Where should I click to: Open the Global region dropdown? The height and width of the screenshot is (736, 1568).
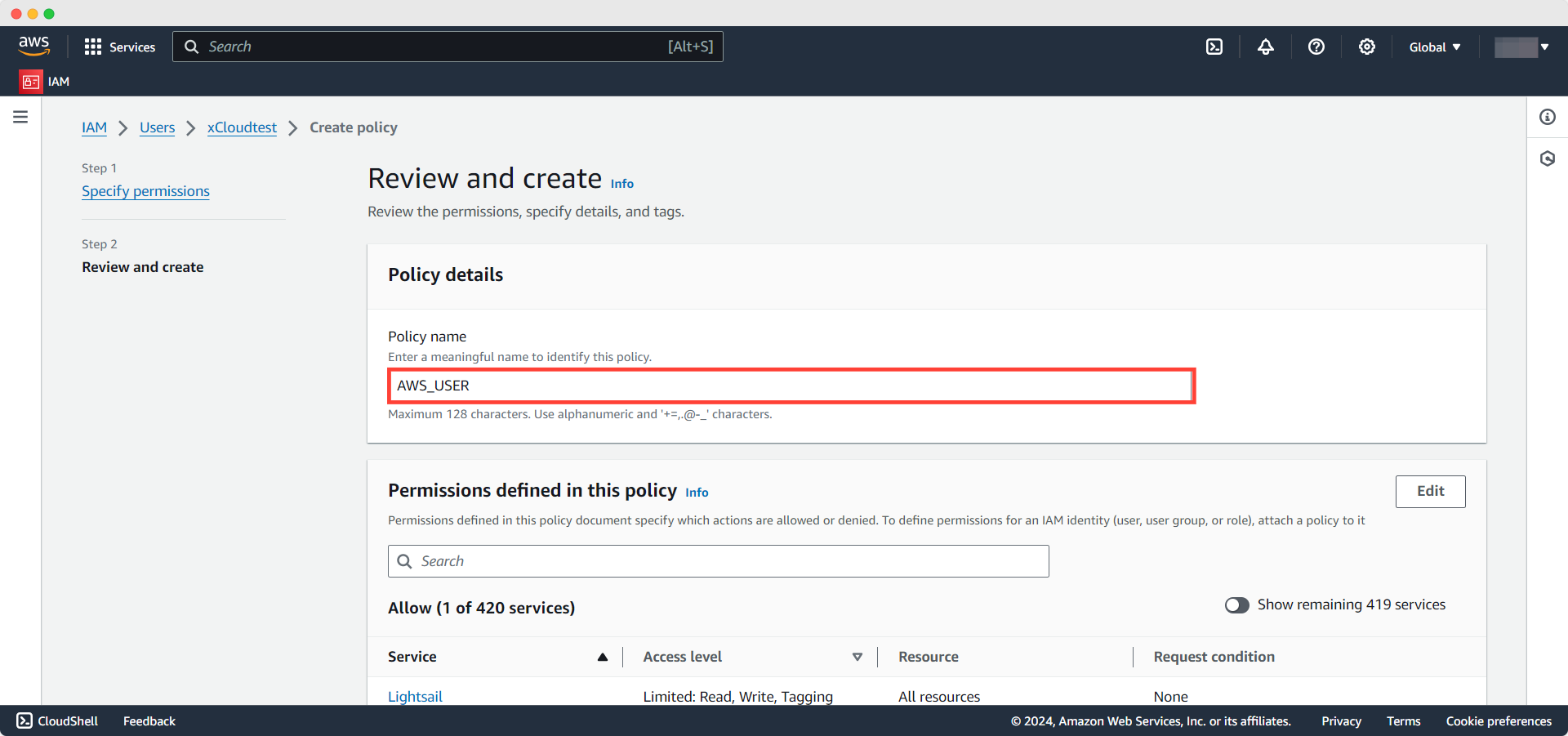pos(1434,47)
